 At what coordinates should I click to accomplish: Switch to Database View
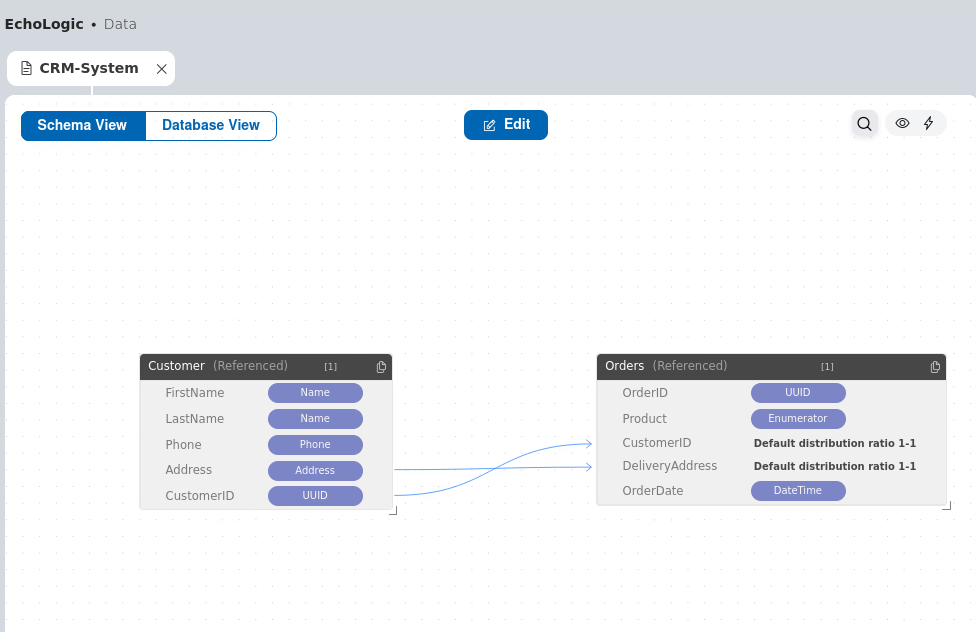211,125
